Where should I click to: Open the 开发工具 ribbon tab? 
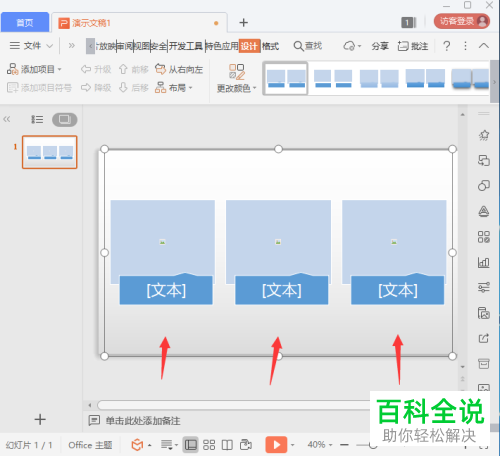186,46
